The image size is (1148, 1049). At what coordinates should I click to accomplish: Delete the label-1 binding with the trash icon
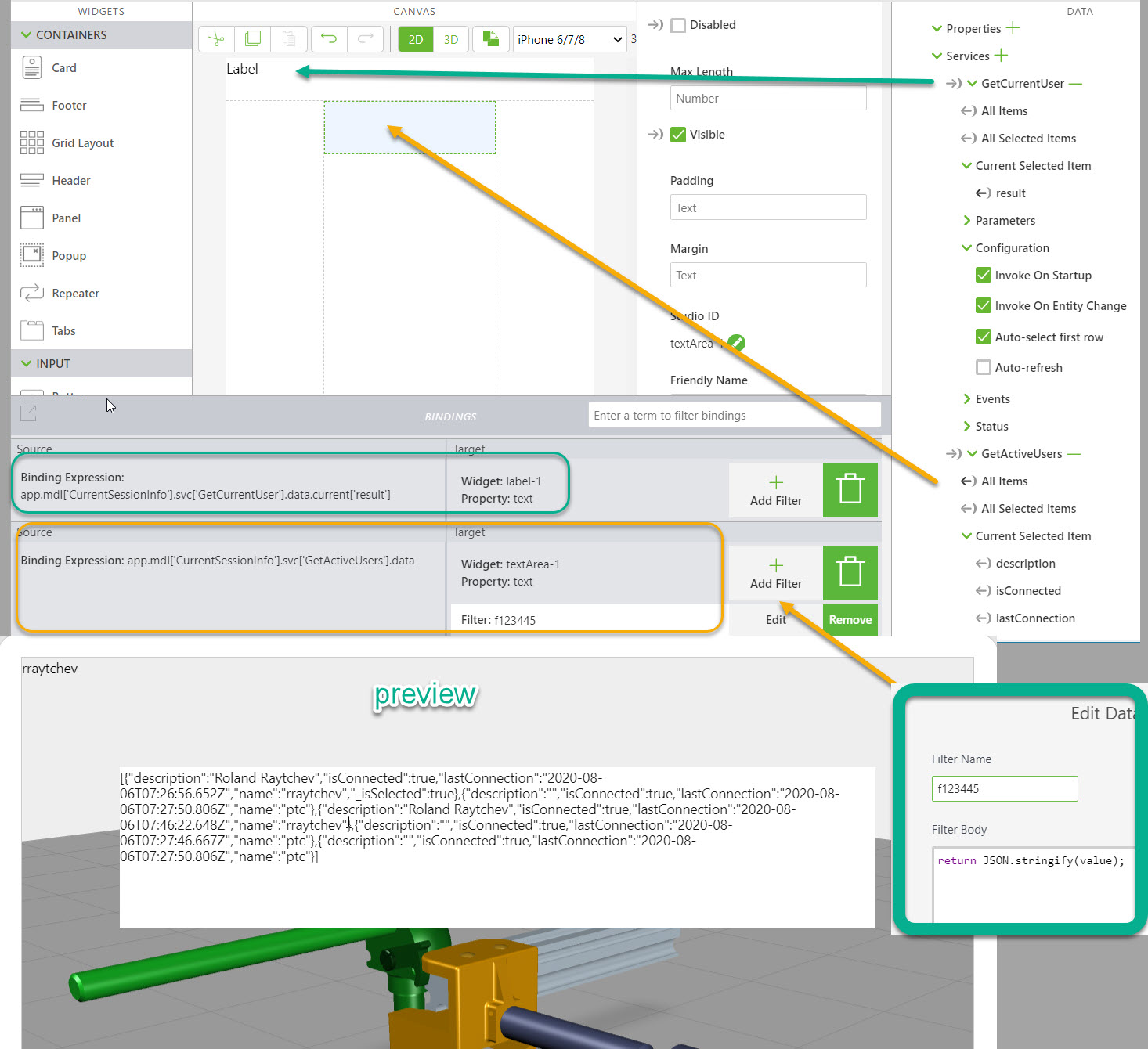[x=850, y=490]
